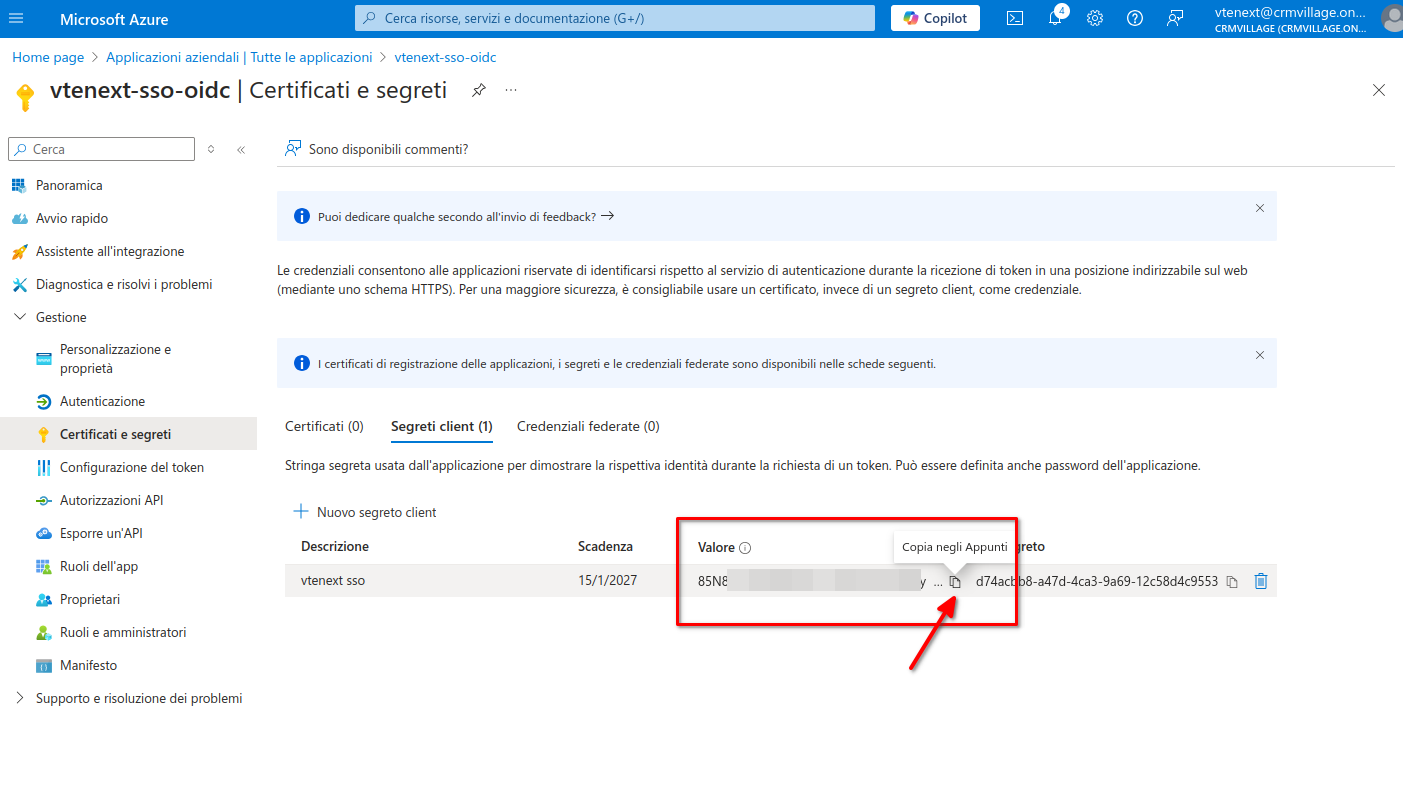Click the Microsoft Azure home link
1403x799 pixels.
[x=114, y=19]
